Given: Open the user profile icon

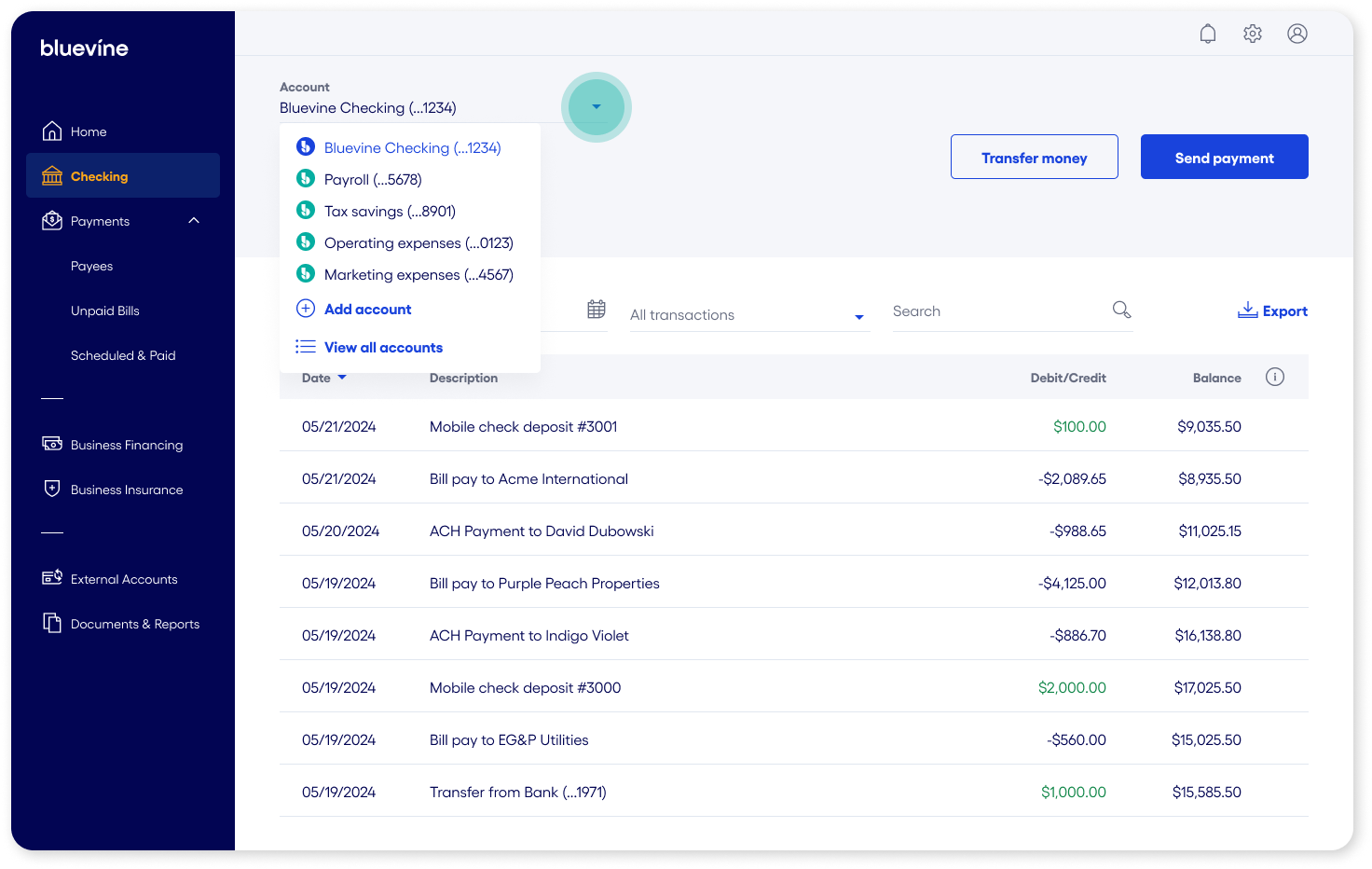Looking at the screenshot, I should 1297,34.
